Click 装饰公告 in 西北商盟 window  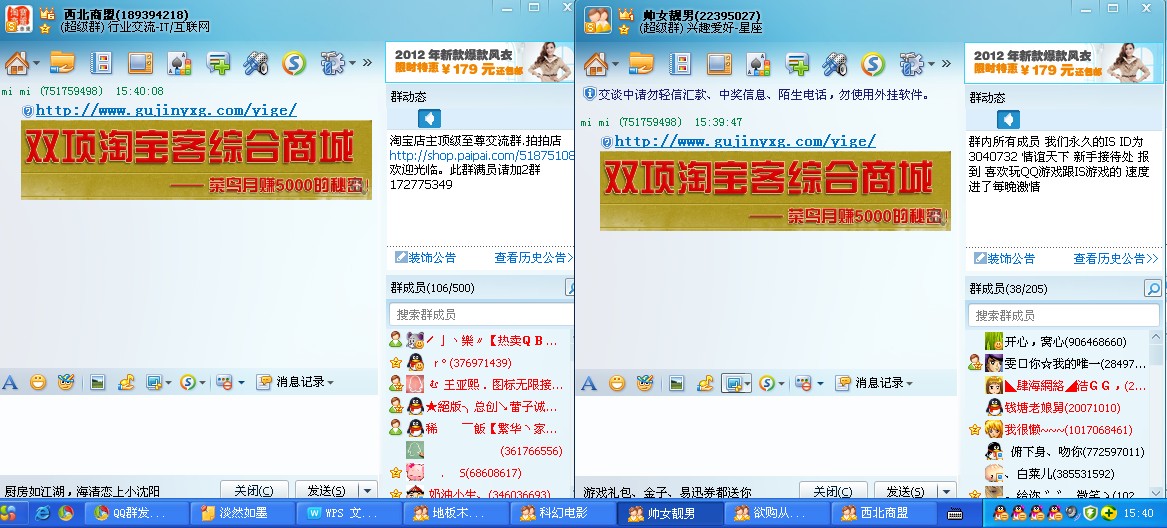click(426, 258)
